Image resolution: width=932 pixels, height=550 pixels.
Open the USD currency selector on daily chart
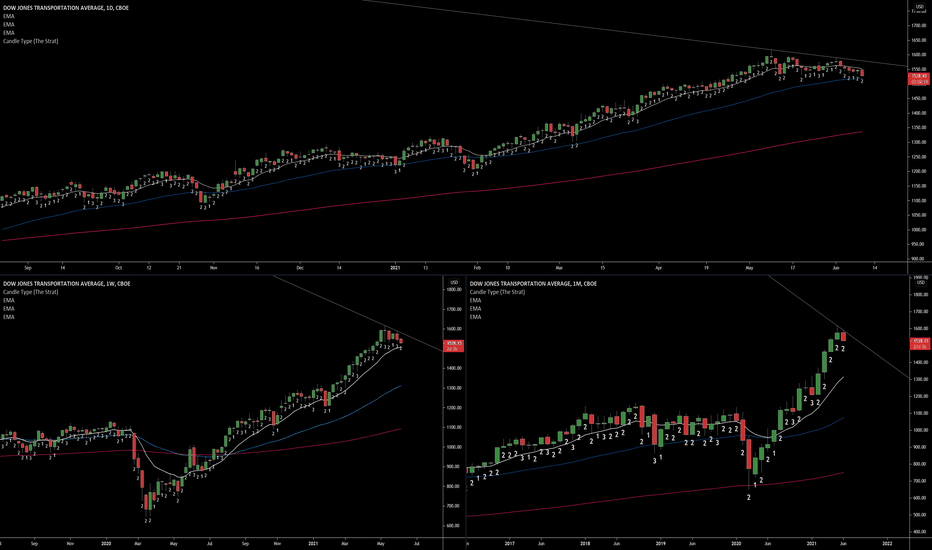pos(920,6)
